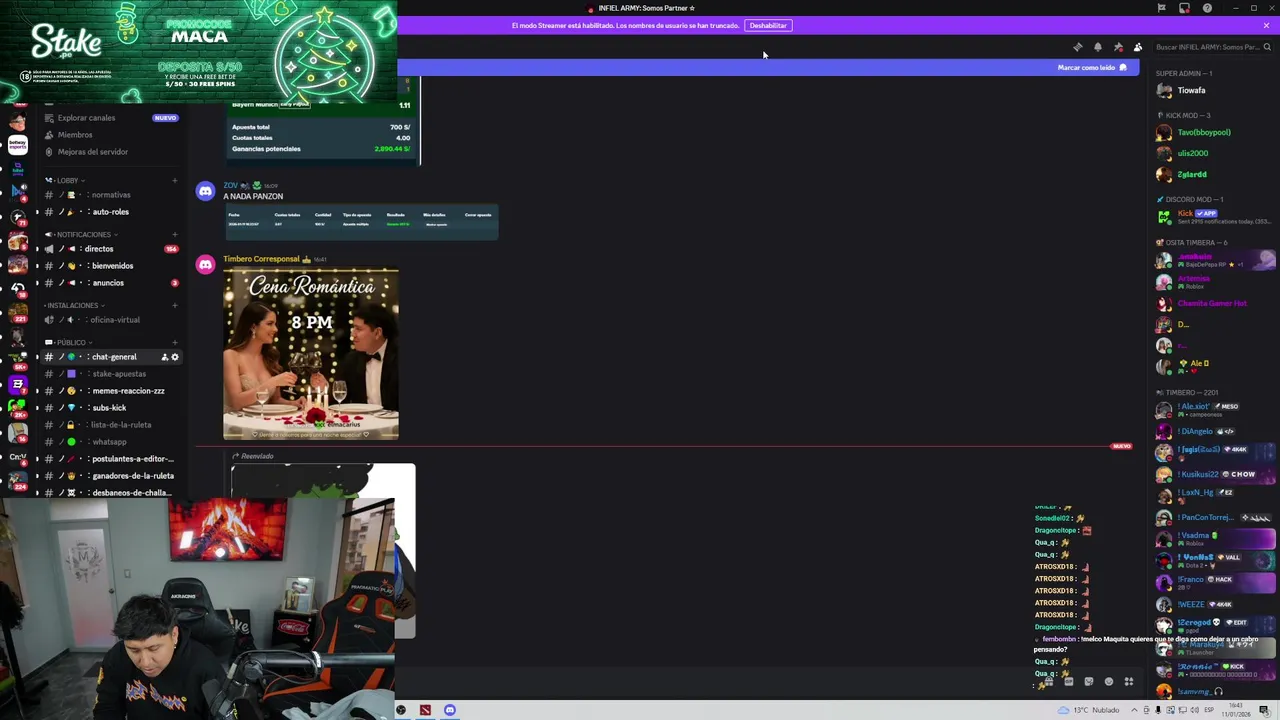Open weather widget 13°C Nublado
This screenshot has height=720, width=1280.
[1090, 710]
